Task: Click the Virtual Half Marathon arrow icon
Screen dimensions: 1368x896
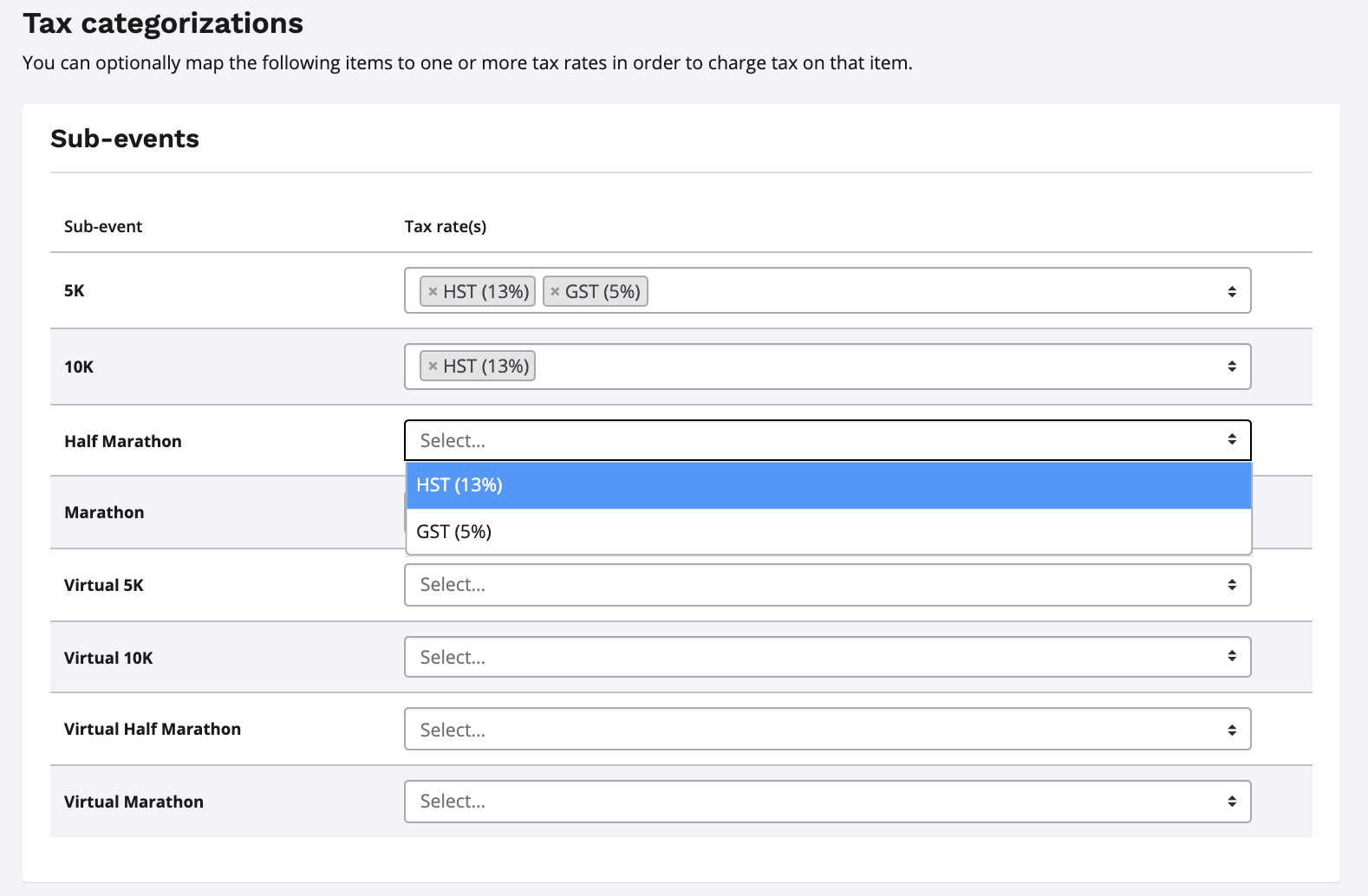Action: (x=1231, y=730)
